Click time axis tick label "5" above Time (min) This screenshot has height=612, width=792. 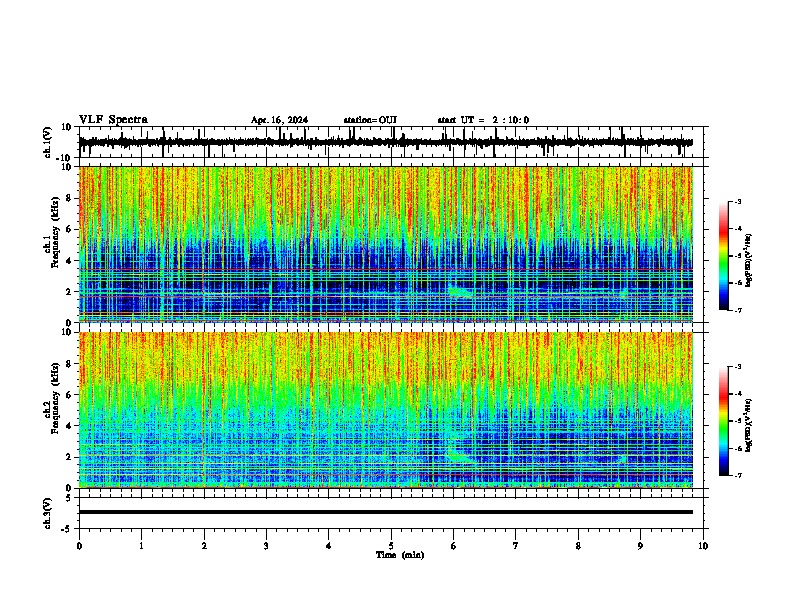click(x=391, y=546)
